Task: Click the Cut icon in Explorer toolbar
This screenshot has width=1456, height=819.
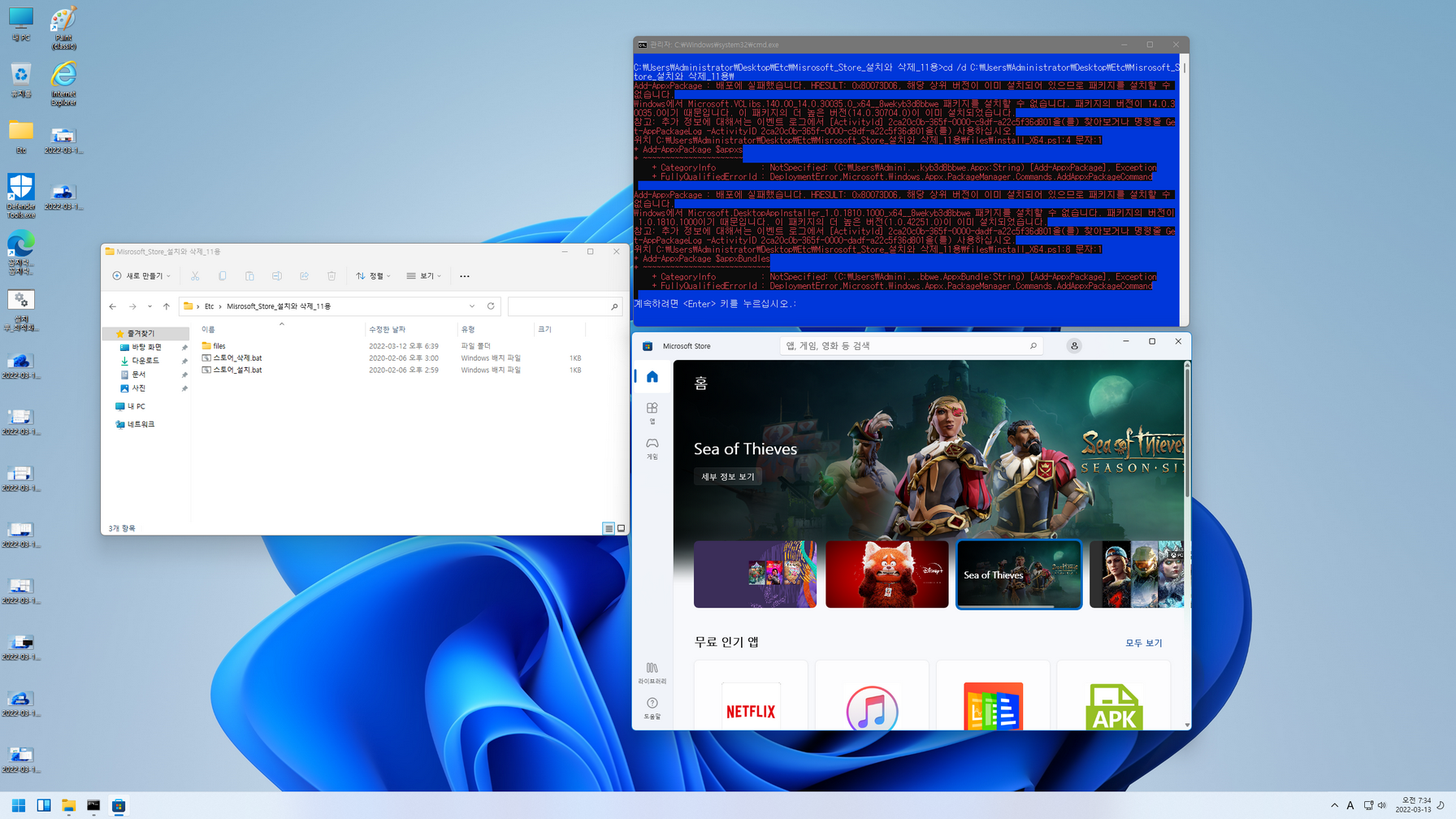Action: click(x=195, y=276)
